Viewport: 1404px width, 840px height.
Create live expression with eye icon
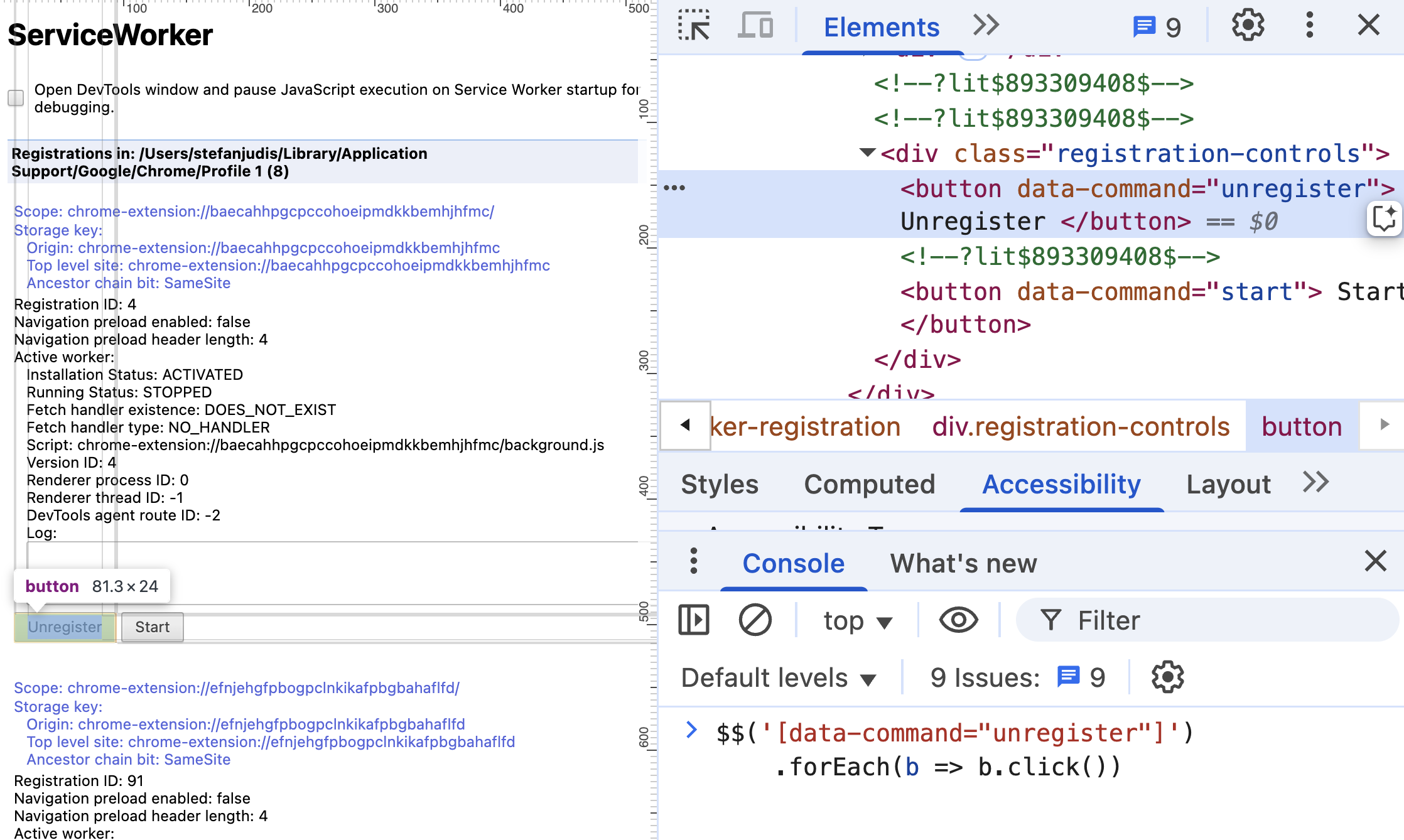pos(958,620)
